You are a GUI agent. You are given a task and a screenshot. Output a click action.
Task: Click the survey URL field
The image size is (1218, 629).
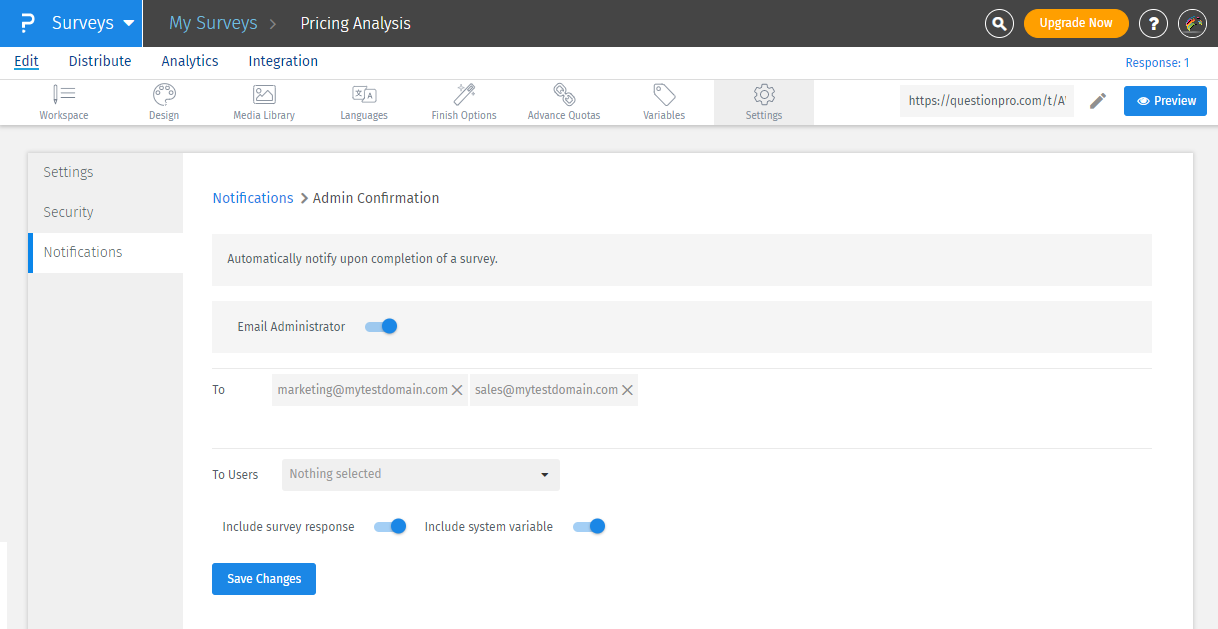click(987, 101)
